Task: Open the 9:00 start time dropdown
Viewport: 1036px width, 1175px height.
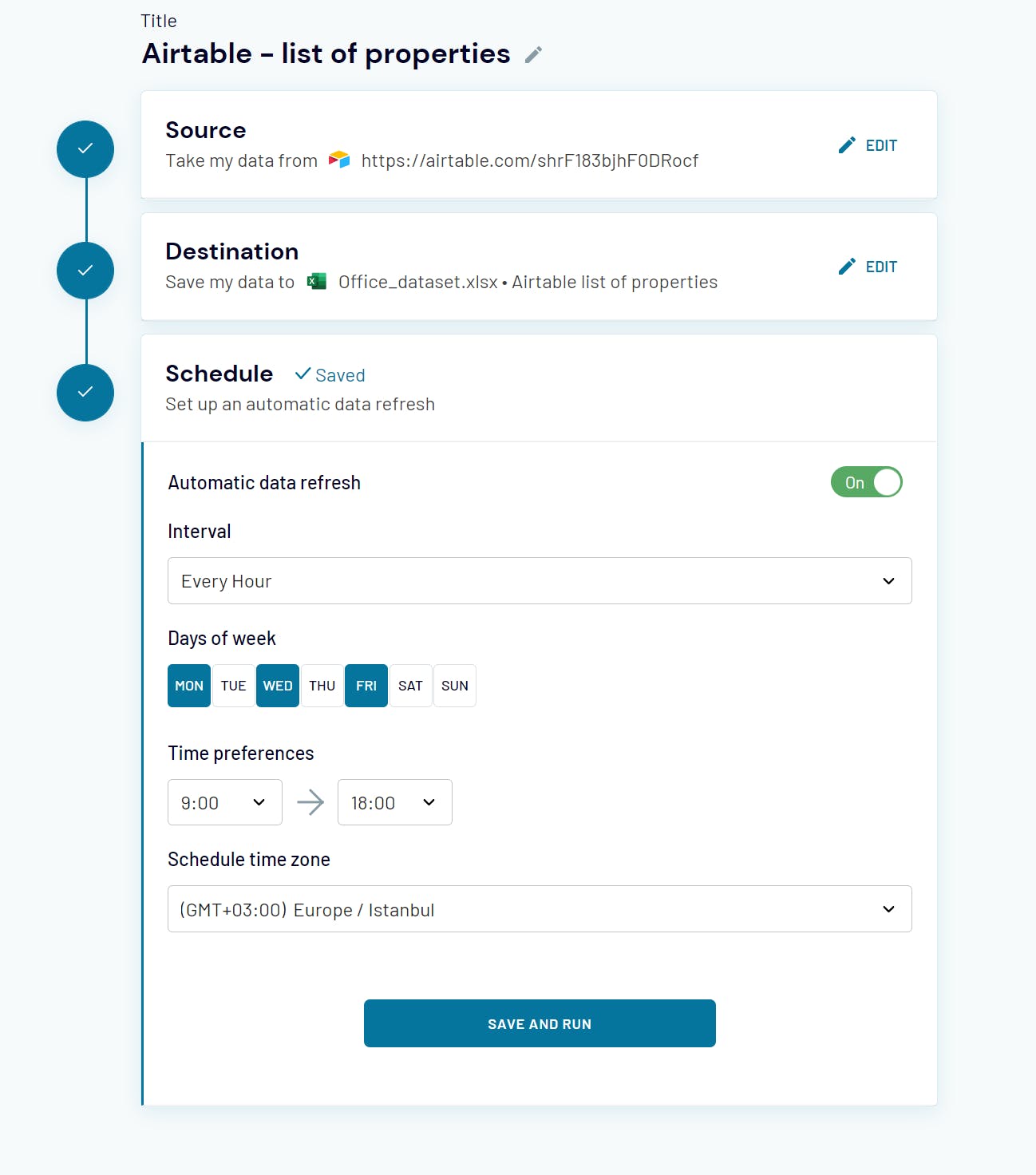Action: pos(225,802)
